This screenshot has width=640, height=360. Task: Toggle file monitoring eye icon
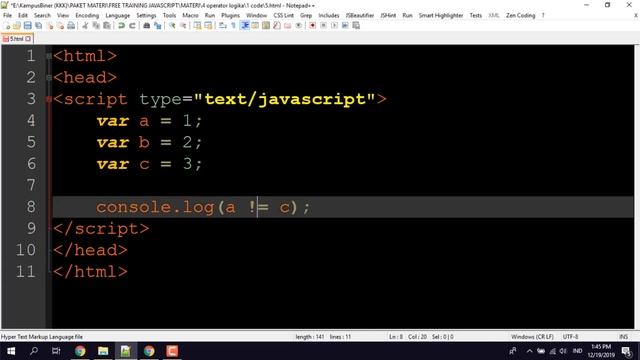pyautogui.click(x=299, y=25)
